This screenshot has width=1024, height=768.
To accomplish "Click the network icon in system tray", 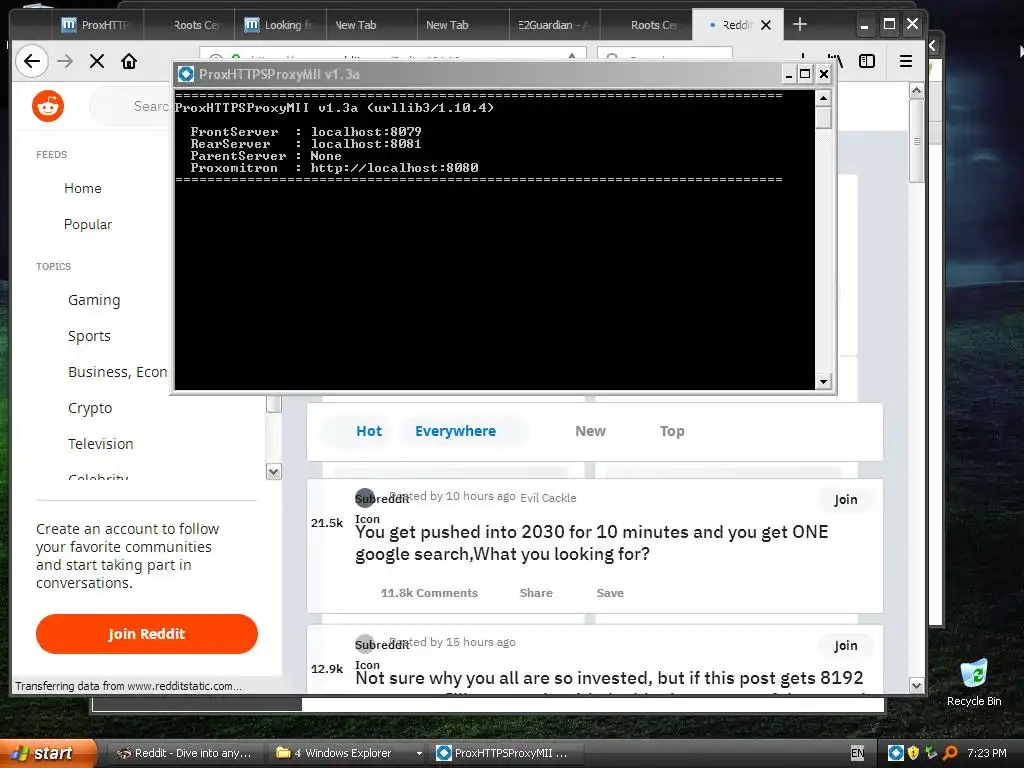I will [x=931, y=753].
